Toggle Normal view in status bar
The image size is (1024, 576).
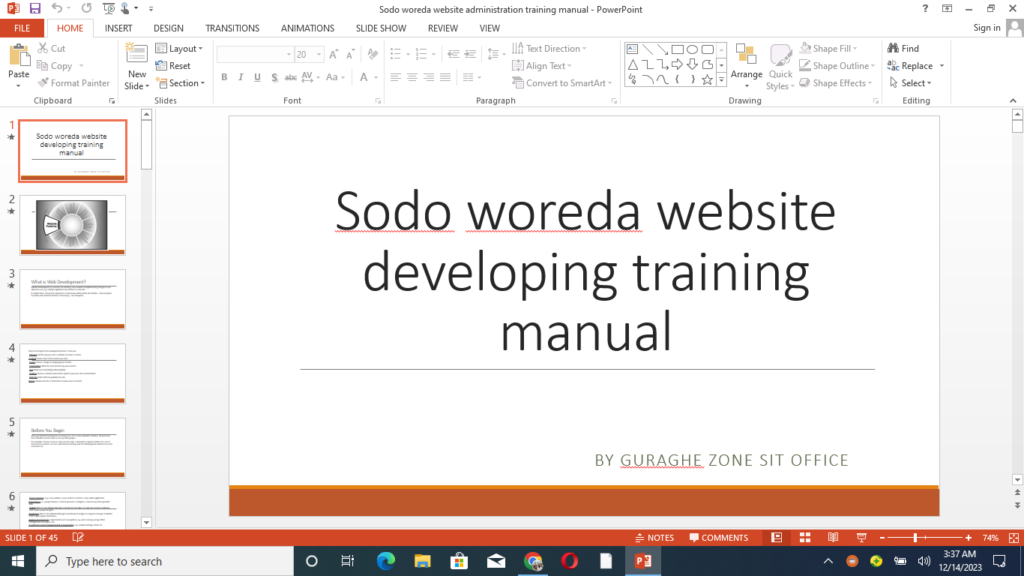point(776,537)
